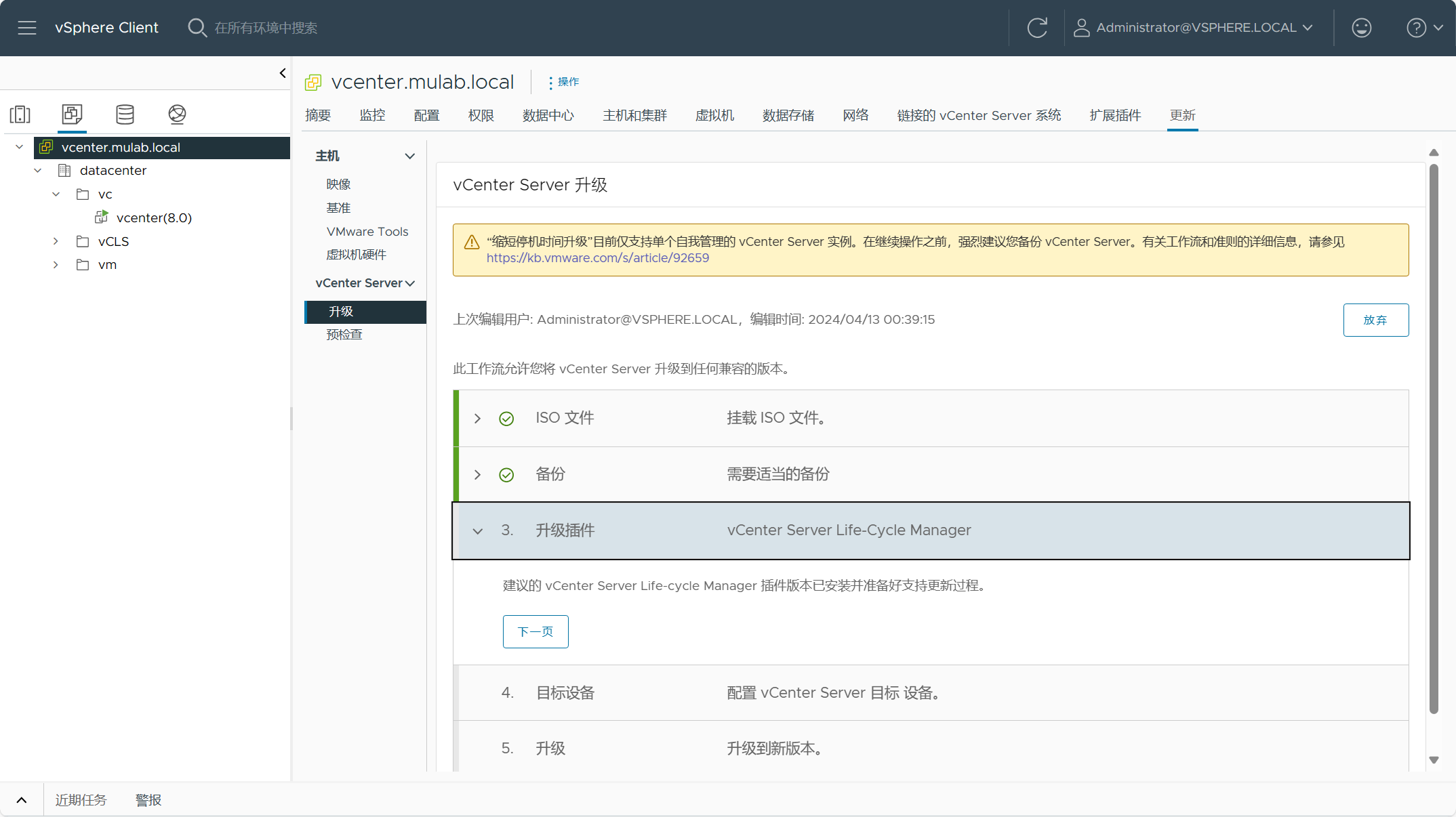
Task: Click the vcenter(8.0) VM icon
Action: [x=102, y=217]
